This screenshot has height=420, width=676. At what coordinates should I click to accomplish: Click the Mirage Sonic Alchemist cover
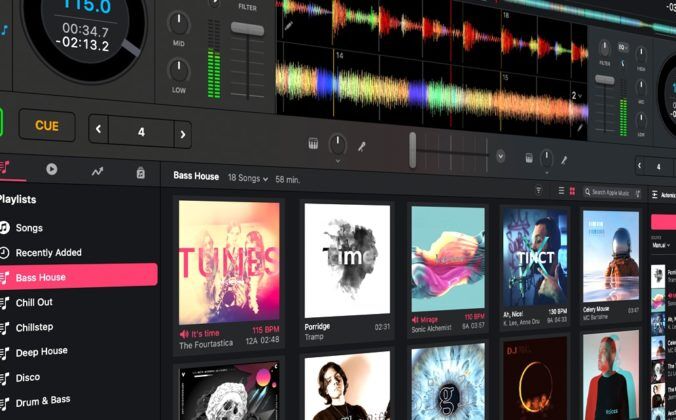click(x=448, y=259)
